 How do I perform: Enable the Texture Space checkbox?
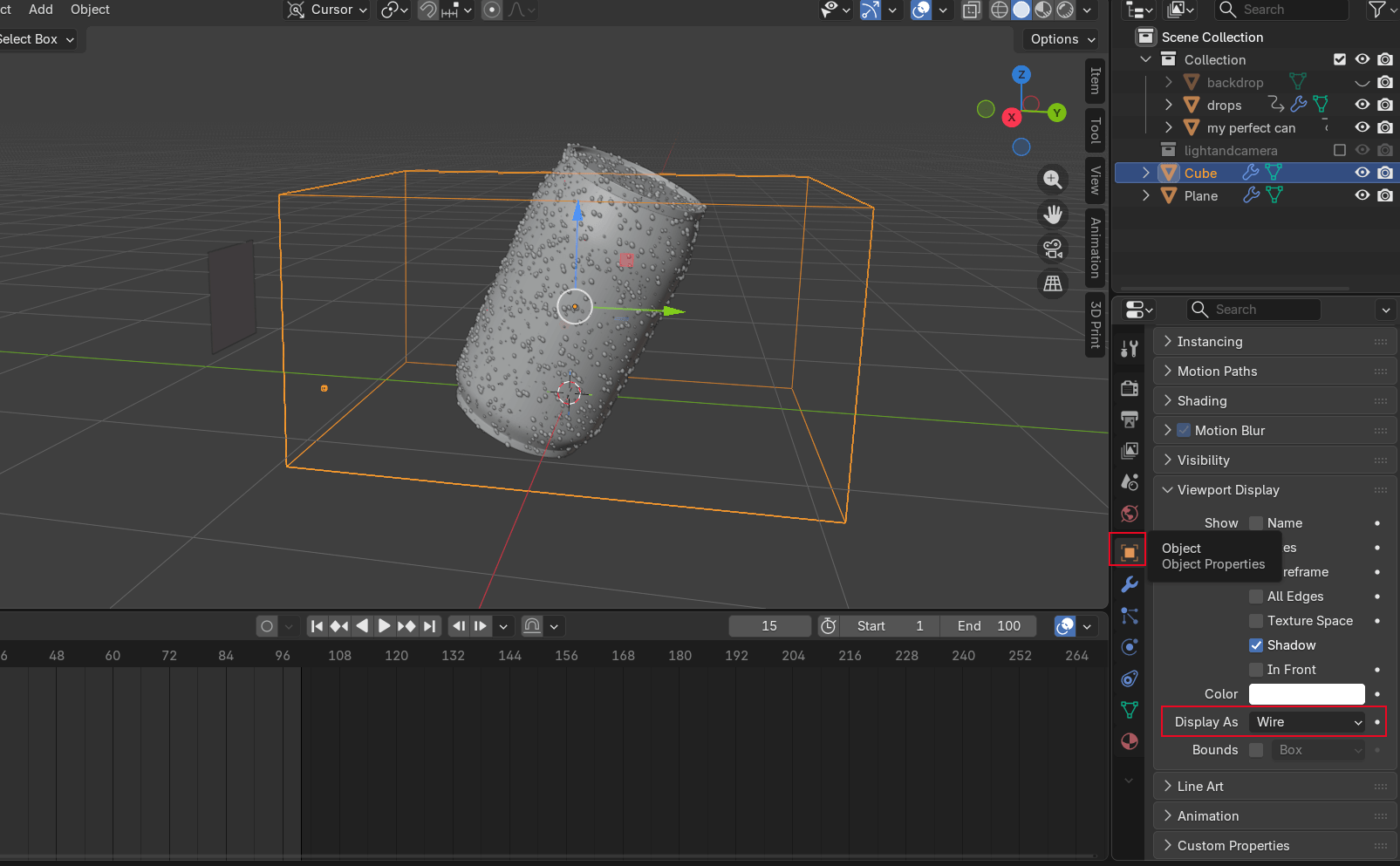coord(1256,621)
